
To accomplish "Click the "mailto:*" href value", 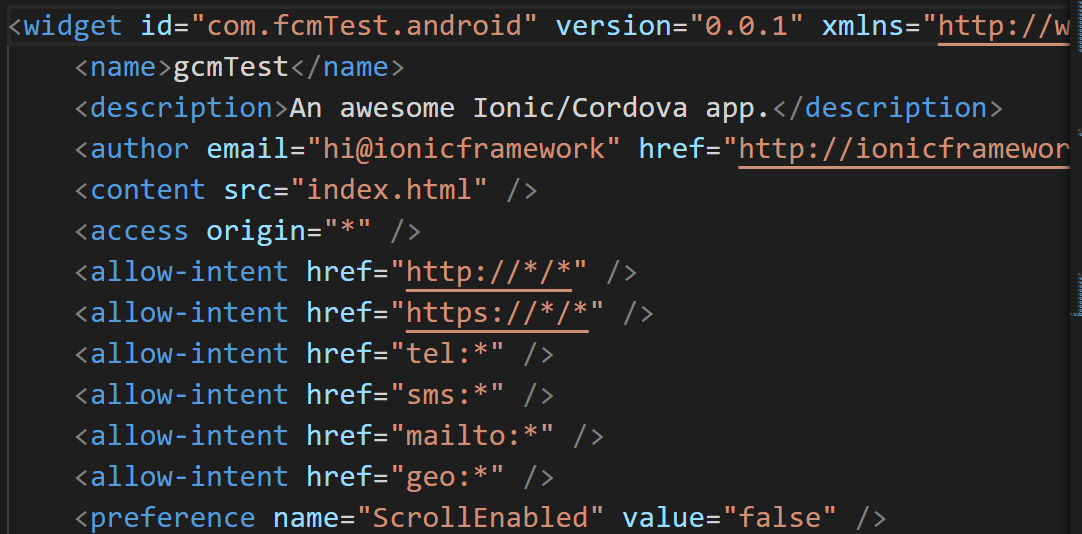I will [x=473, y=436].
